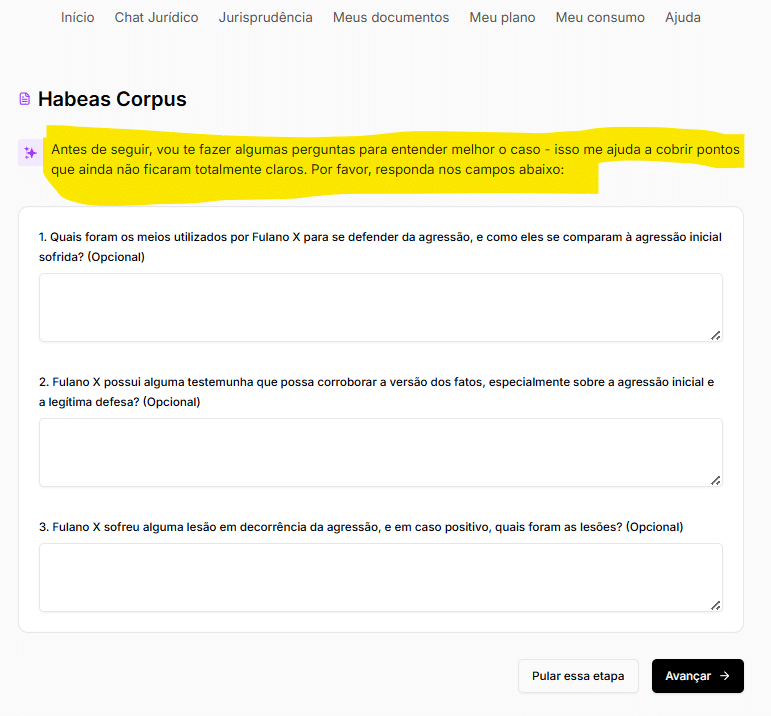771x716 pixels.
Task: Click the Habeas Corpus heading title
Action: click(112, 99)
